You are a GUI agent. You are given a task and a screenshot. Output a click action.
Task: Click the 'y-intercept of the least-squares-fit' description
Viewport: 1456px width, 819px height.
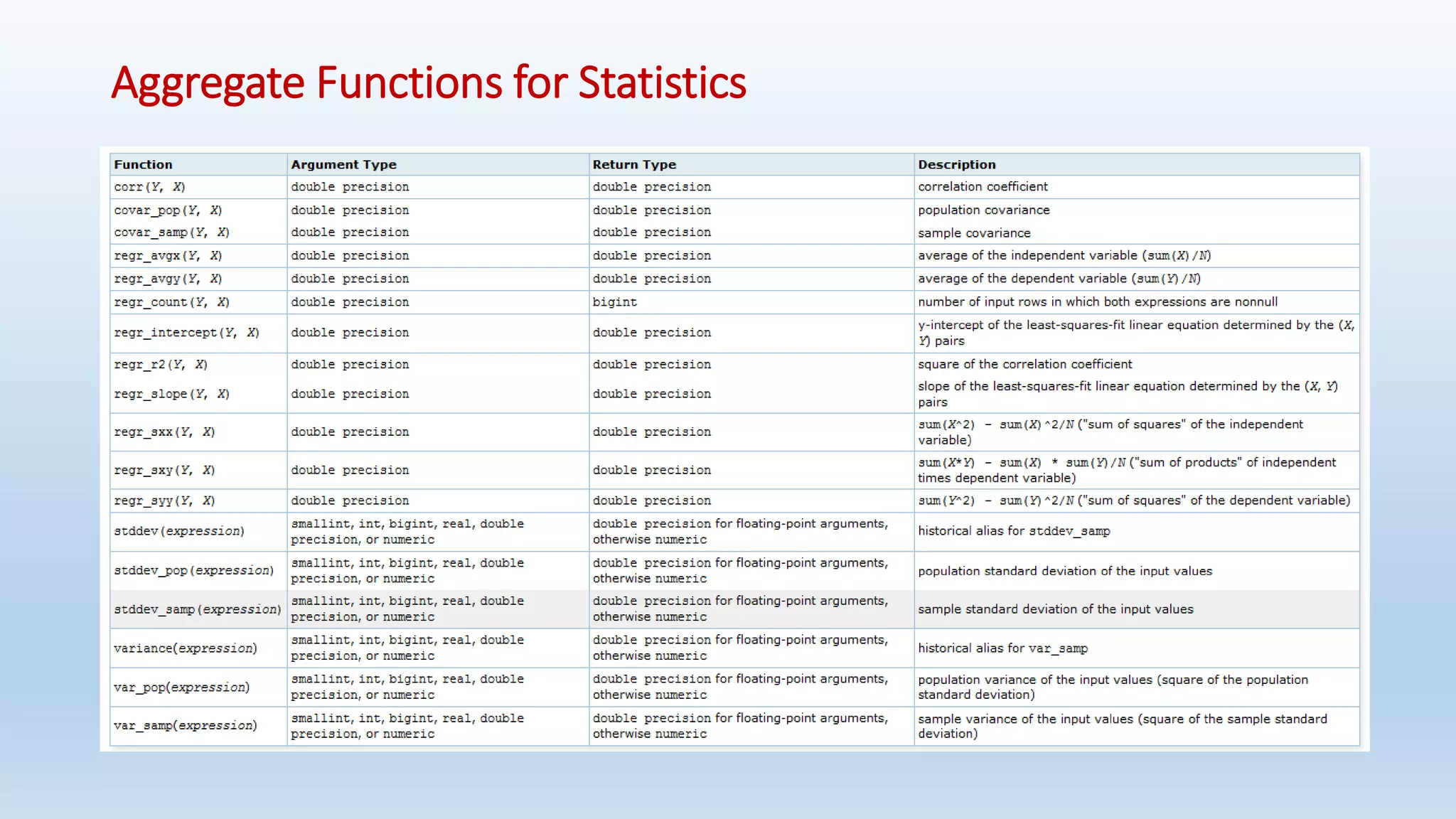1136,333
